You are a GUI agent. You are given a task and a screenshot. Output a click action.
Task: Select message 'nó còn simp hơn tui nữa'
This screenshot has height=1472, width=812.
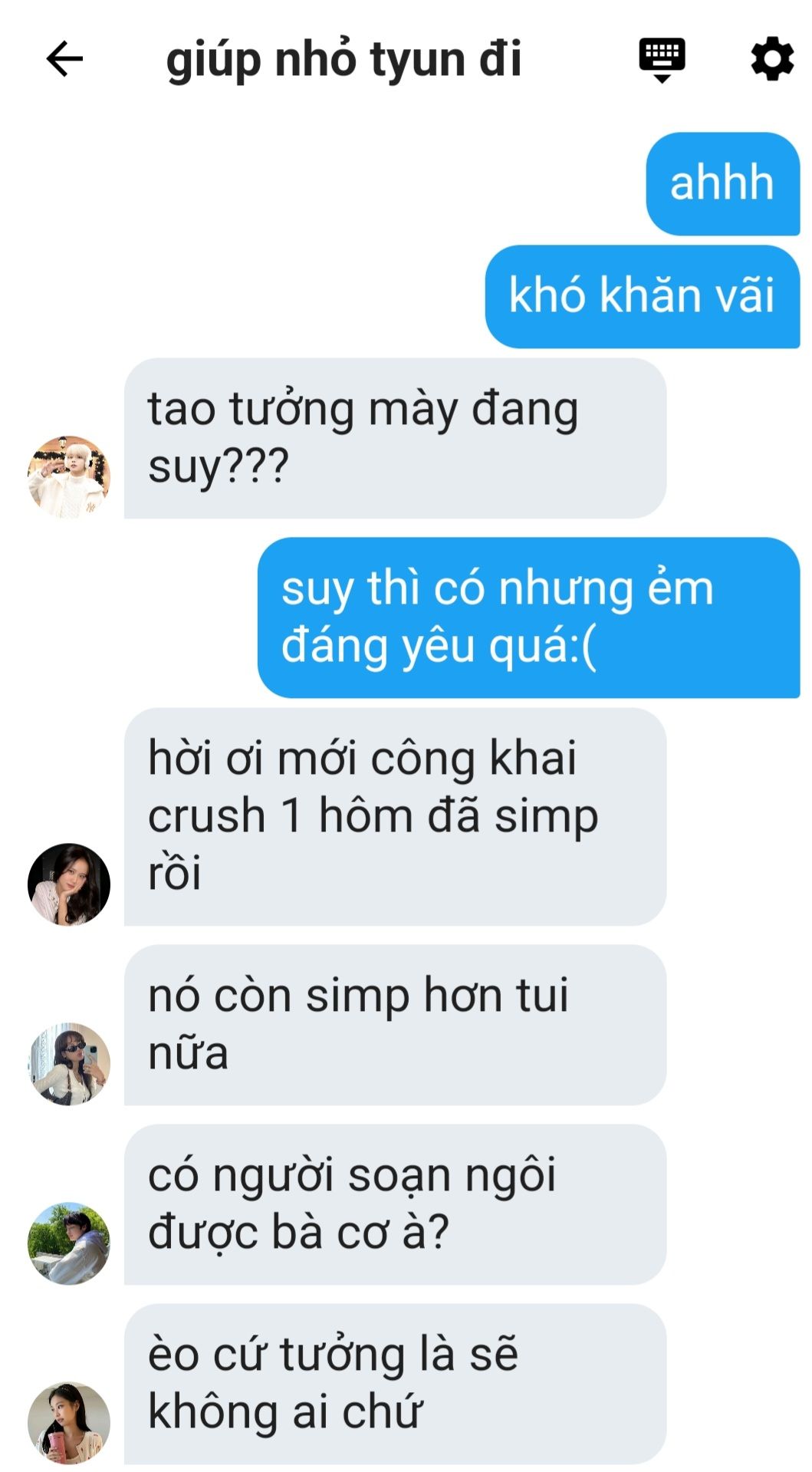click(395, 1025)
